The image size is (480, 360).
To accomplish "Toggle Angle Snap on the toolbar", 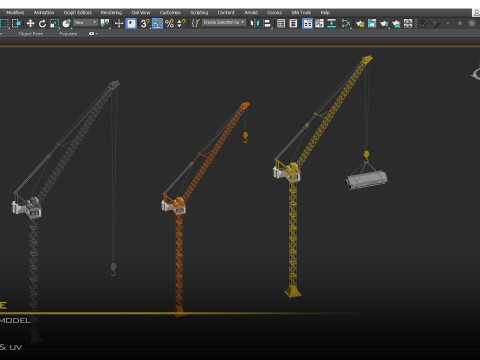I will (157, 23).
